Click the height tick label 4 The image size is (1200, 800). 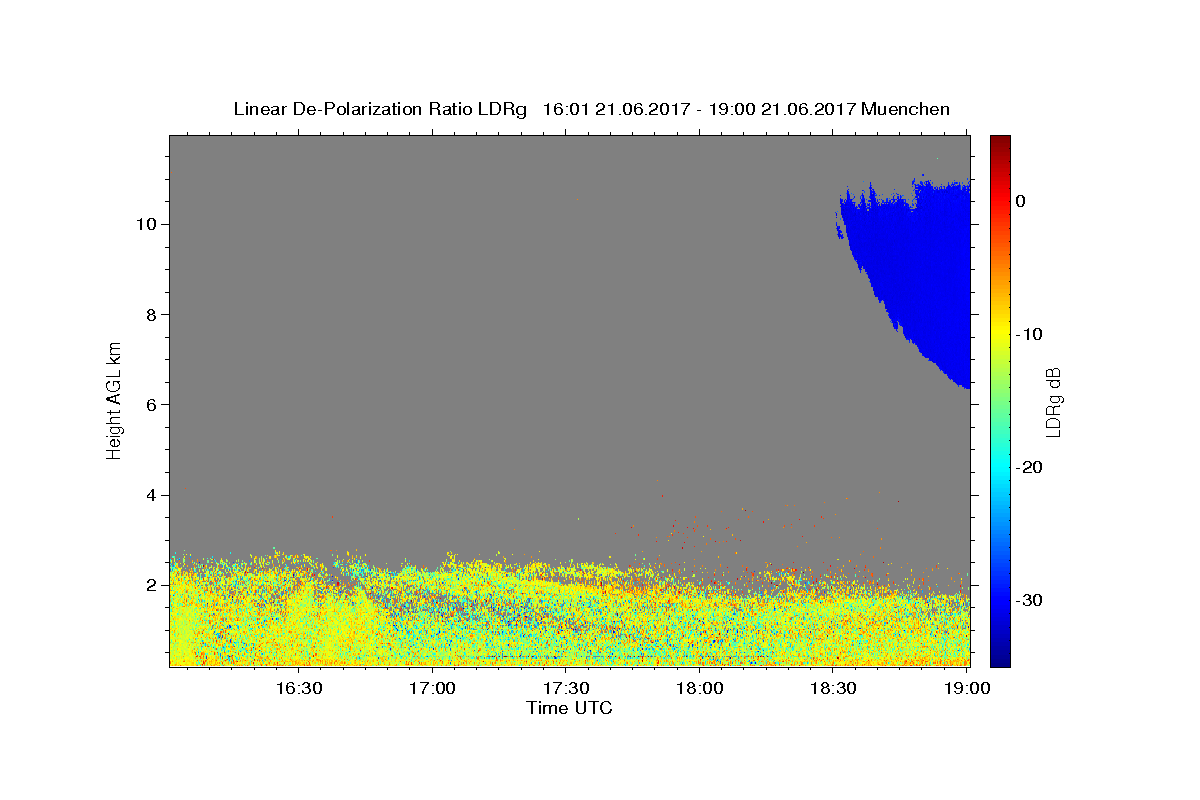point(153,495)
